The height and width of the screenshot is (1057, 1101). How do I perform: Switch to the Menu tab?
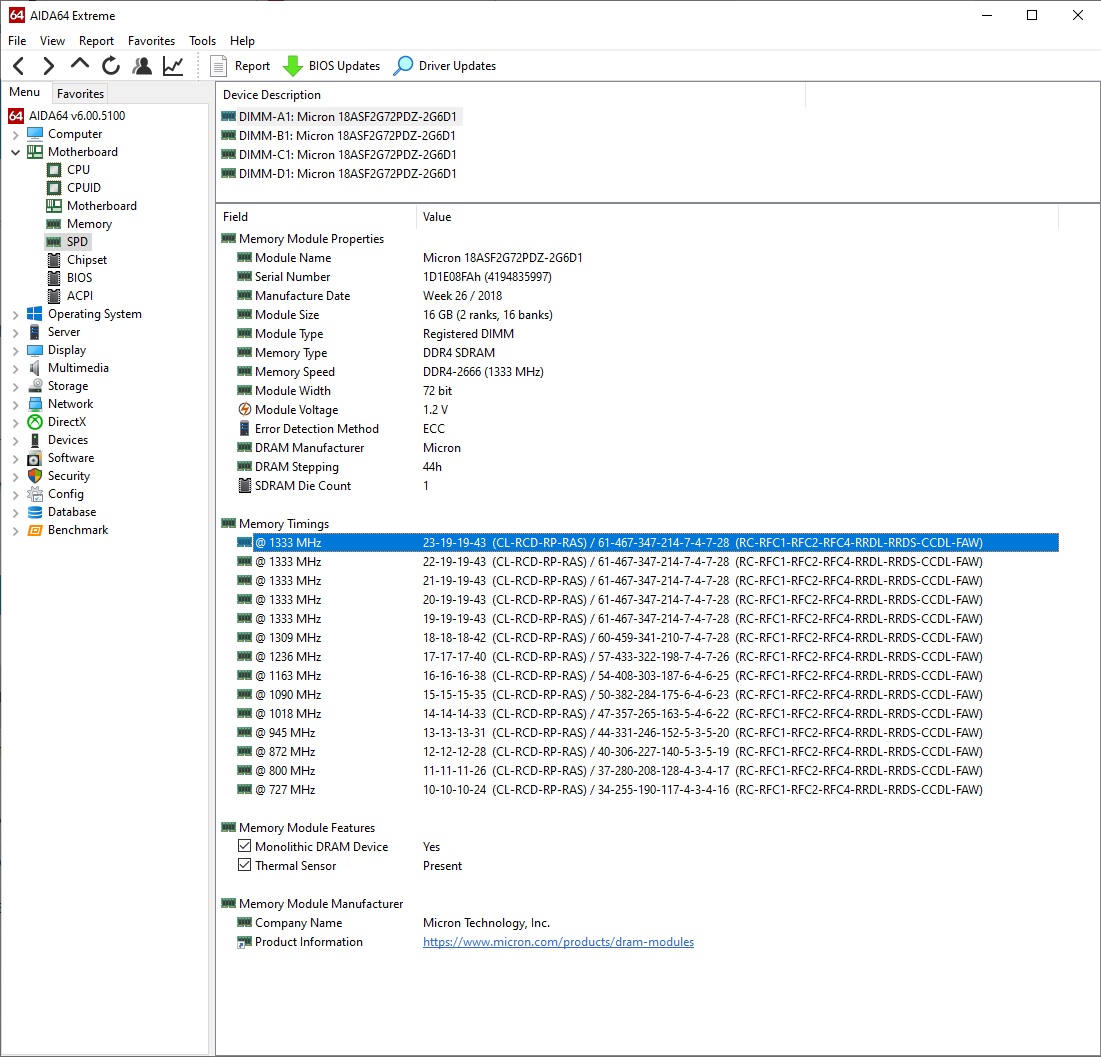tap(25, 92)
